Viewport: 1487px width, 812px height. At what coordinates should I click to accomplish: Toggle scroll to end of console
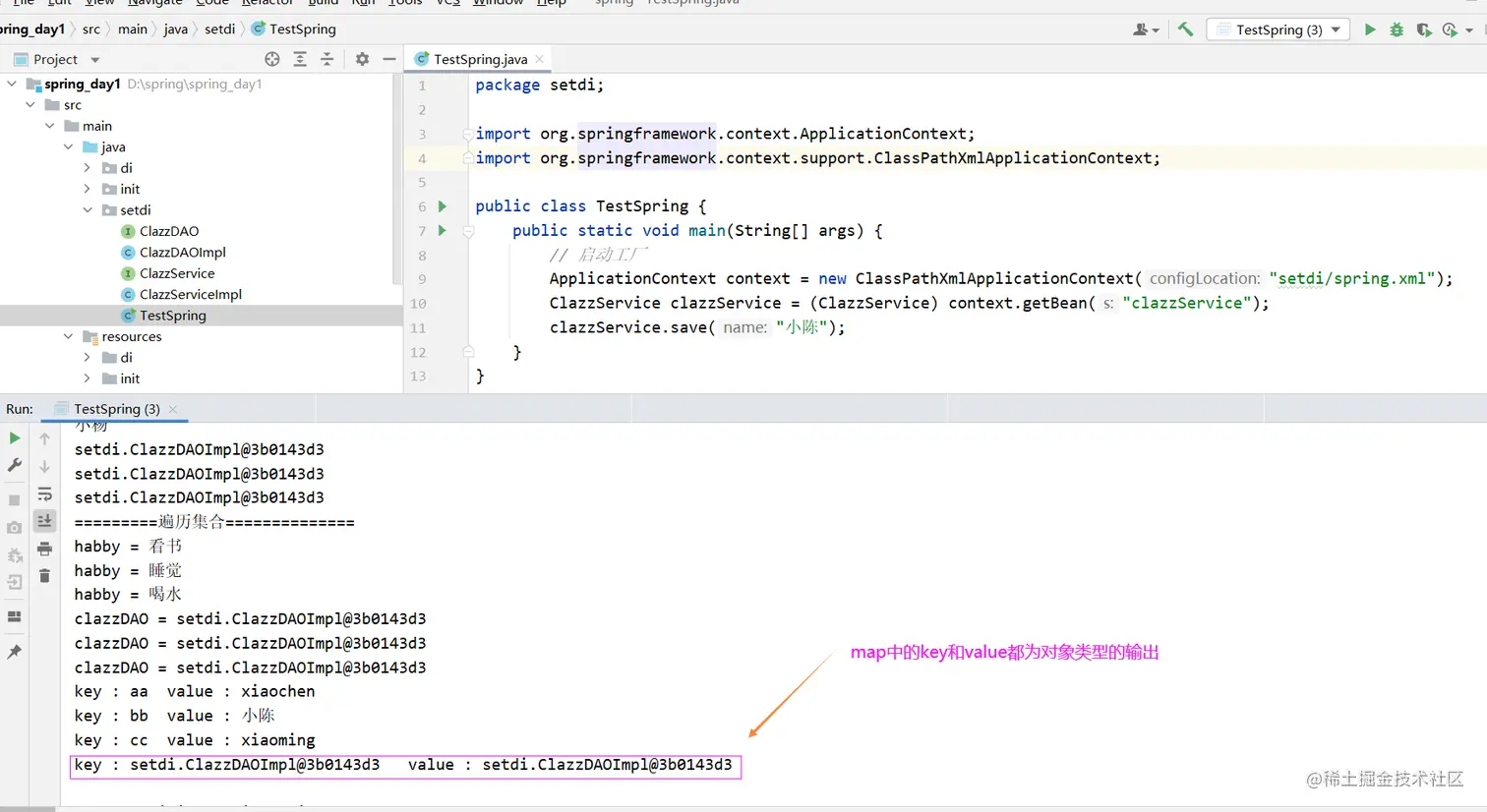[x=44, y=521]
